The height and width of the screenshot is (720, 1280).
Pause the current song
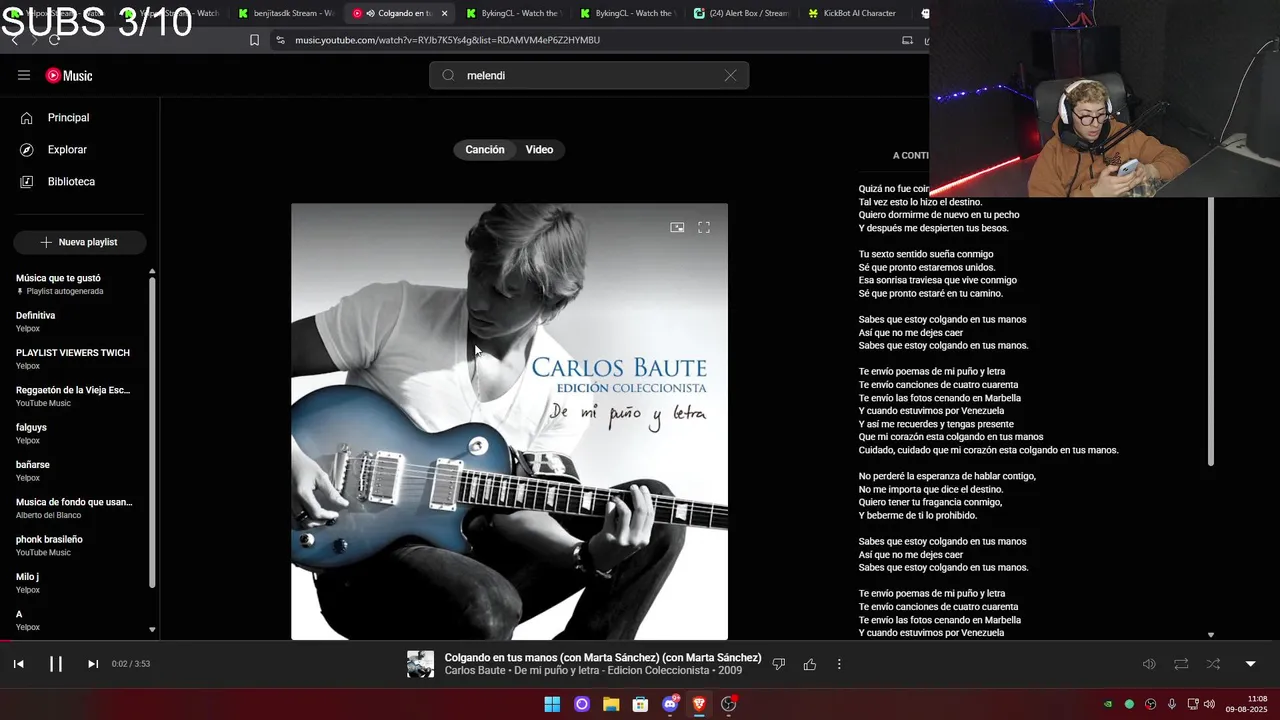coord(56,664)
